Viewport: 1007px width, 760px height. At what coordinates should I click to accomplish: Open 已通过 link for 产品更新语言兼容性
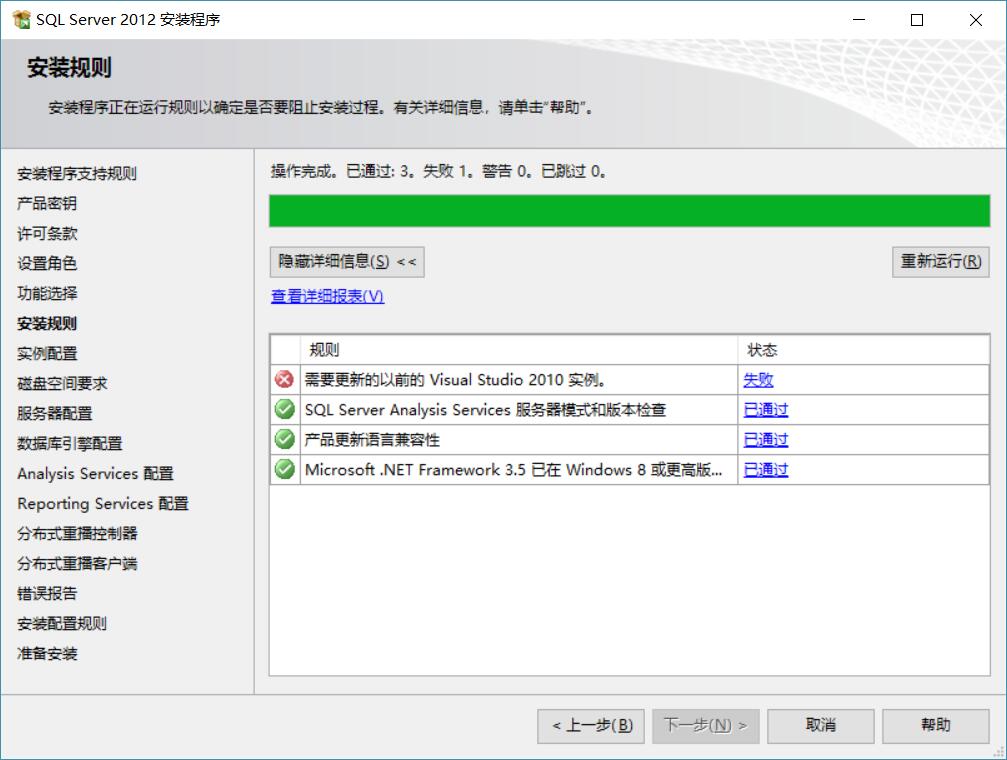766,440
